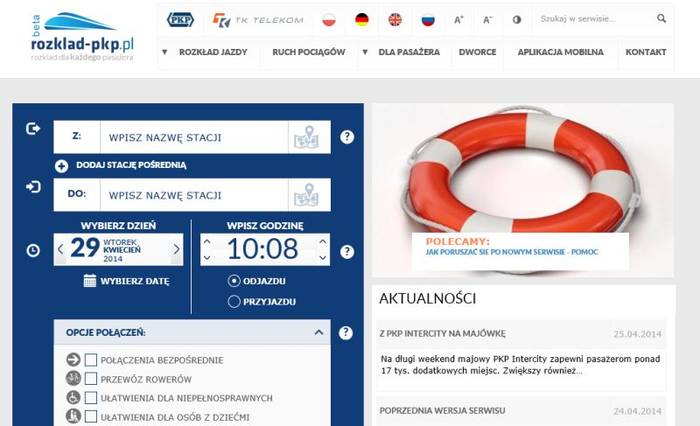Select the British flag for English
700x426 pixels.
coord(395,20)
